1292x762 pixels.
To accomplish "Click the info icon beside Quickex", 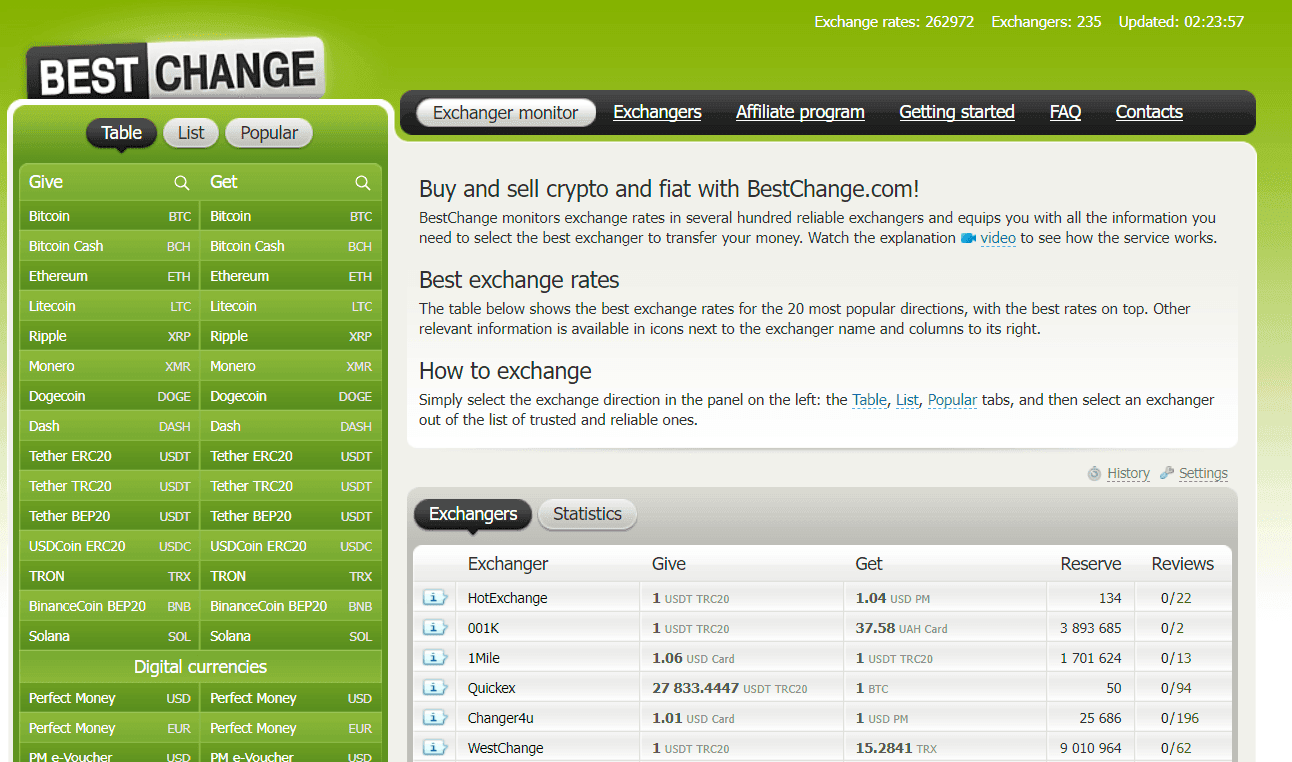I will [x=435, y=688].
